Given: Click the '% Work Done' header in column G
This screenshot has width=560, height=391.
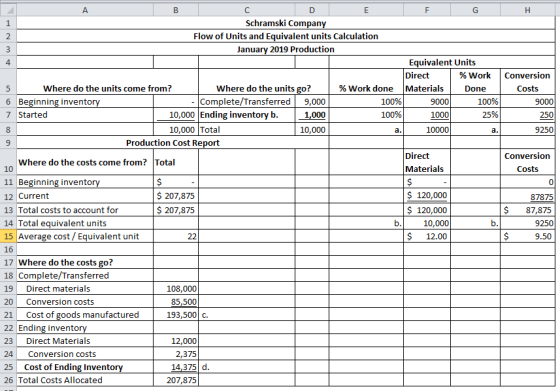Looking at the screenshot, I should pyautogui.click(x=475, y=82).
